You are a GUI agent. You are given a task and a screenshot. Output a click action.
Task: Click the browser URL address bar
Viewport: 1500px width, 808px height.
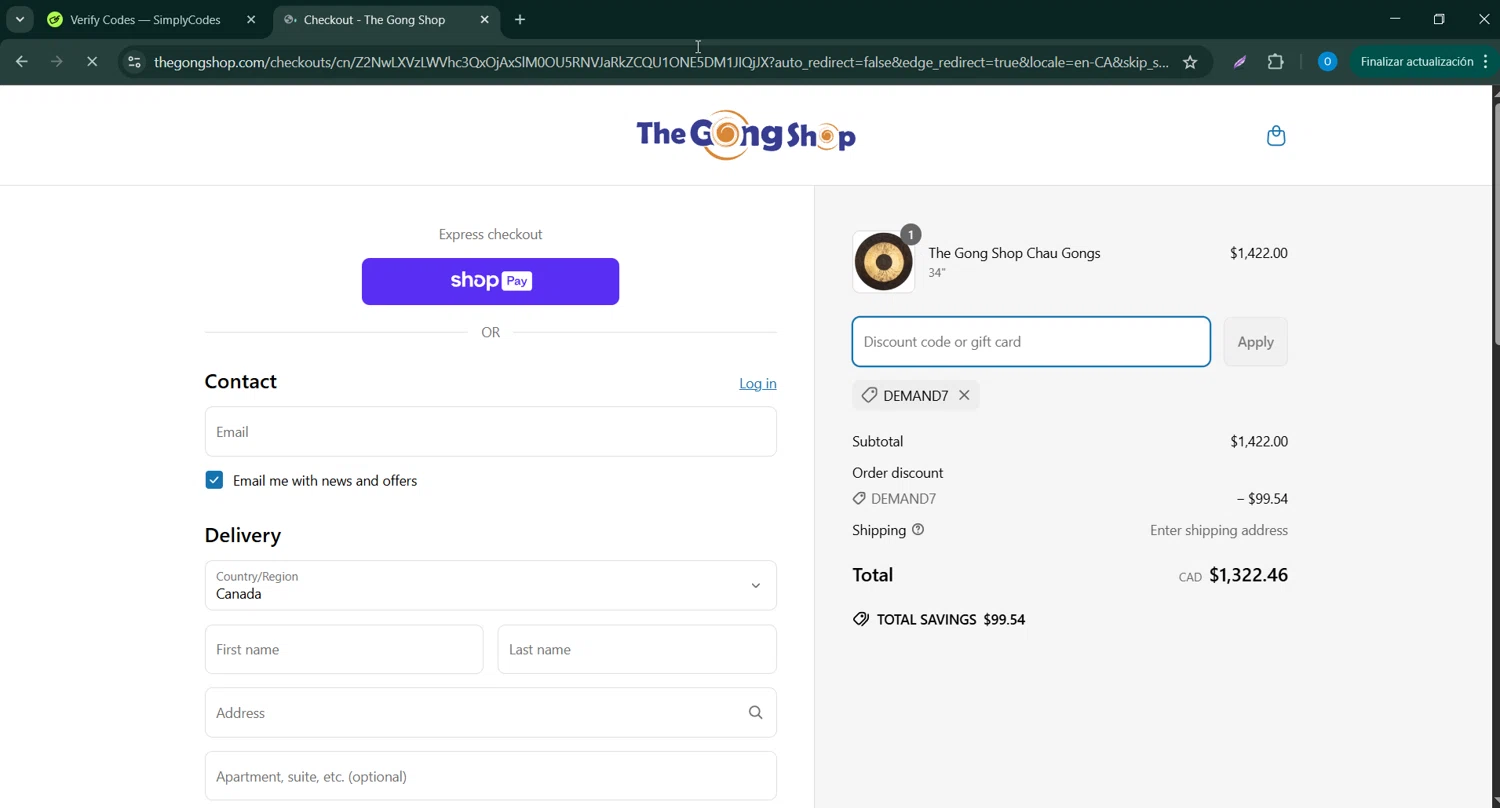[660, 62]
